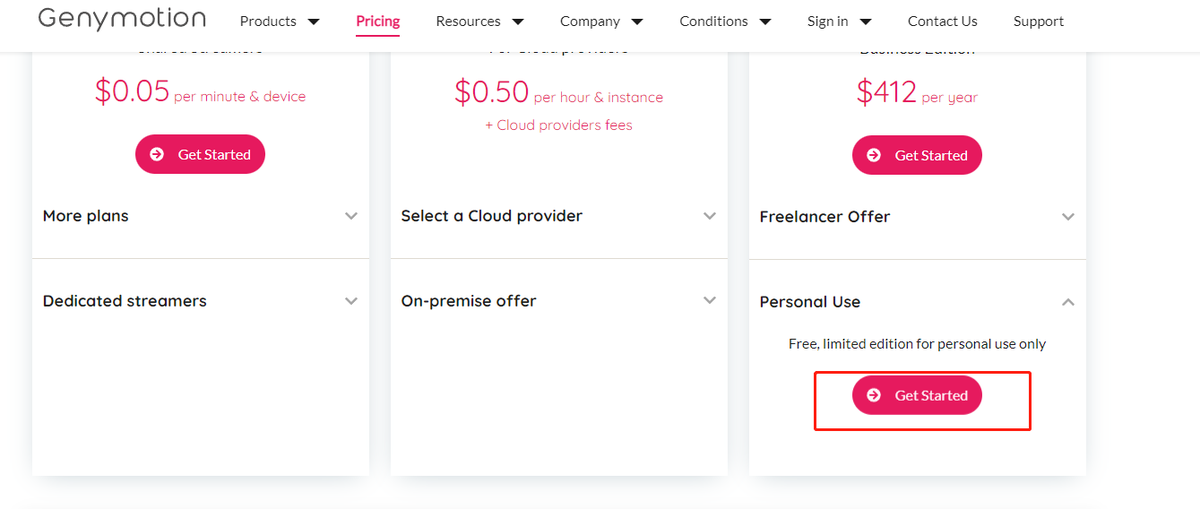Click Get Started under $0.05 per minute plan
This screenshot has height=509, width=1200.
tap(200, 154)
